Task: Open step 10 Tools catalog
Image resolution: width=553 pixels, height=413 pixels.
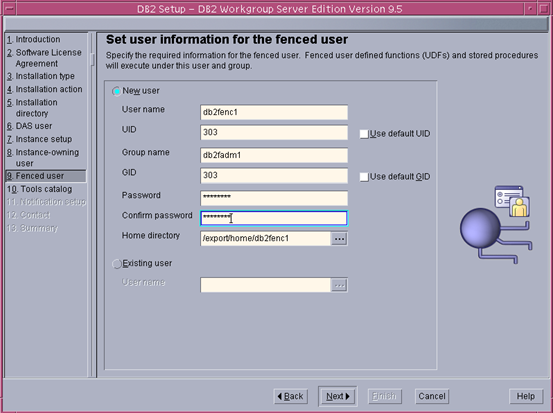Action: 39,189
